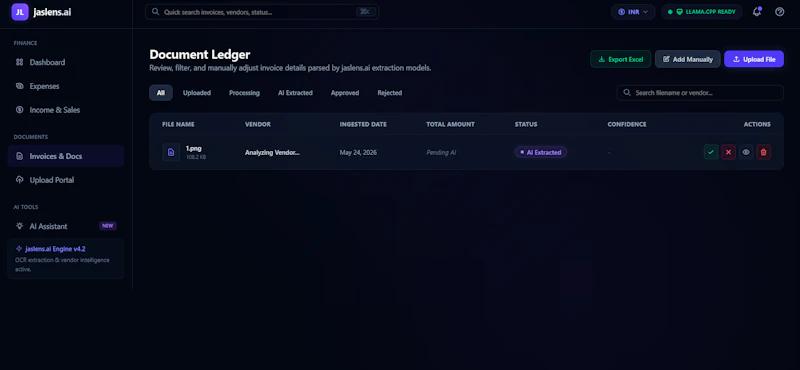Focus the Search filename or vendor field

(x=700, y=93)
